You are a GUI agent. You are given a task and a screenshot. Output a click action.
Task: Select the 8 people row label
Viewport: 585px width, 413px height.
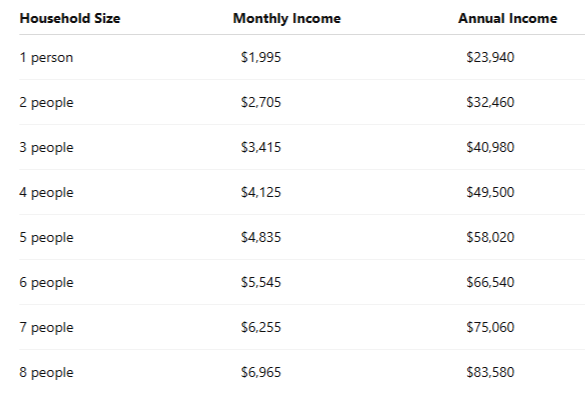click(46, 372)
